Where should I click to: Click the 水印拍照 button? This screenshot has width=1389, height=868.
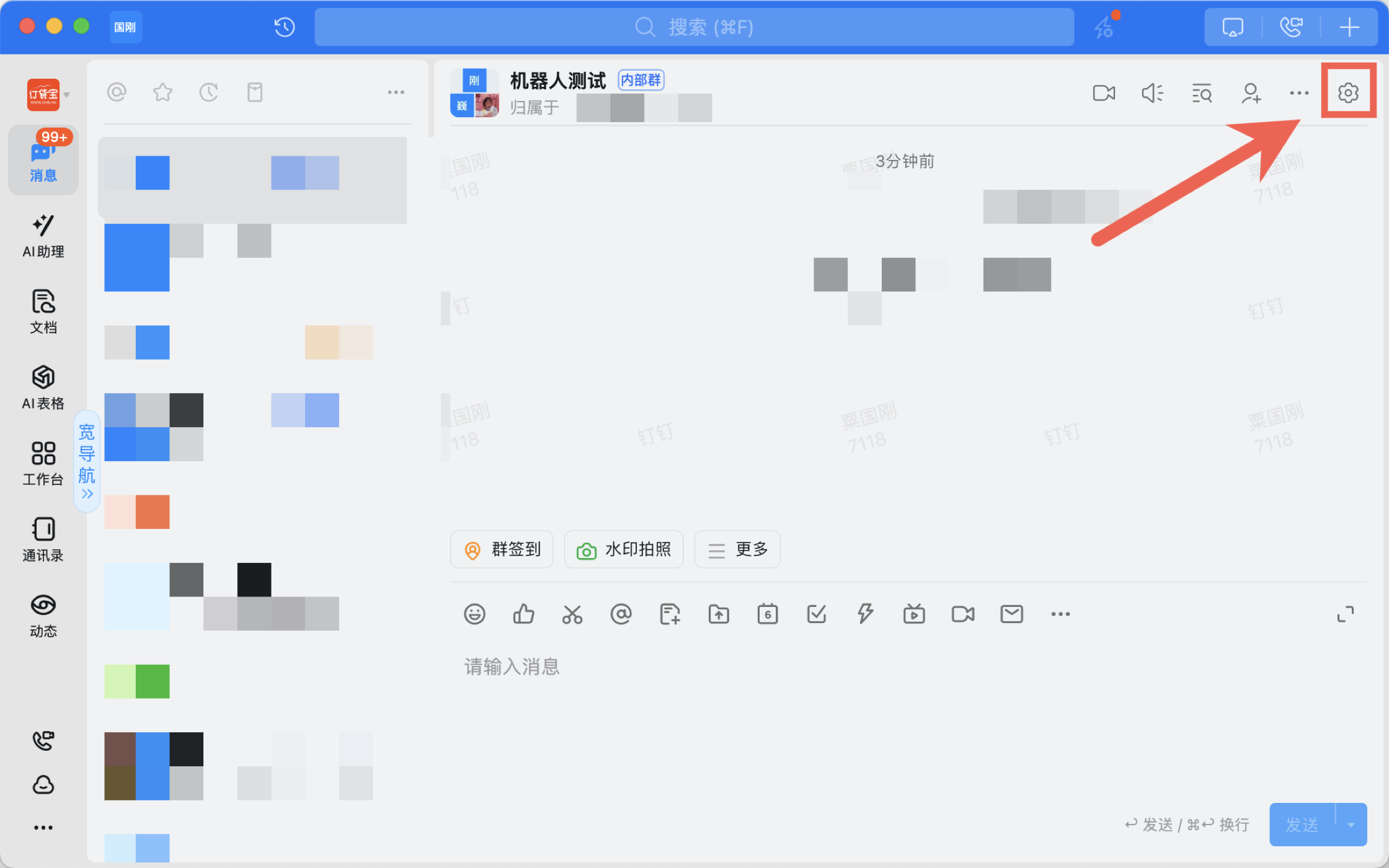point(623,549)
